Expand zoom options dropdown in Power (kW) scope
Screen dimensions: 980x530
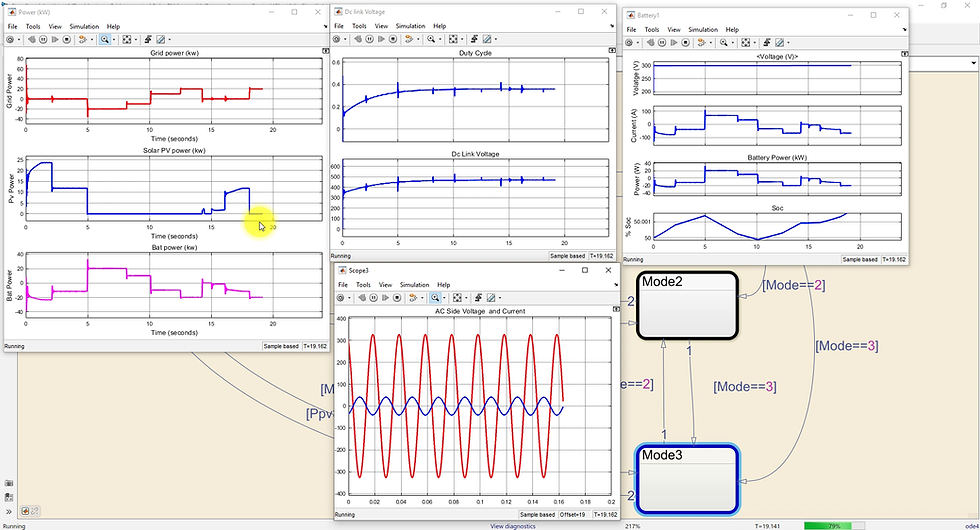114,39
